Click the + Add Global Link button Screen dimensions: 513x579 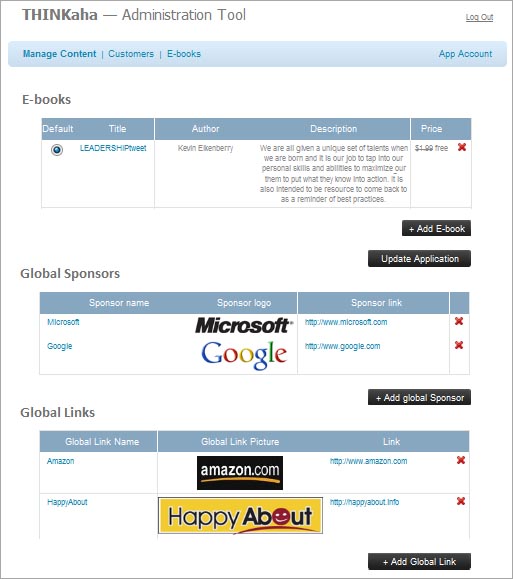420,562
